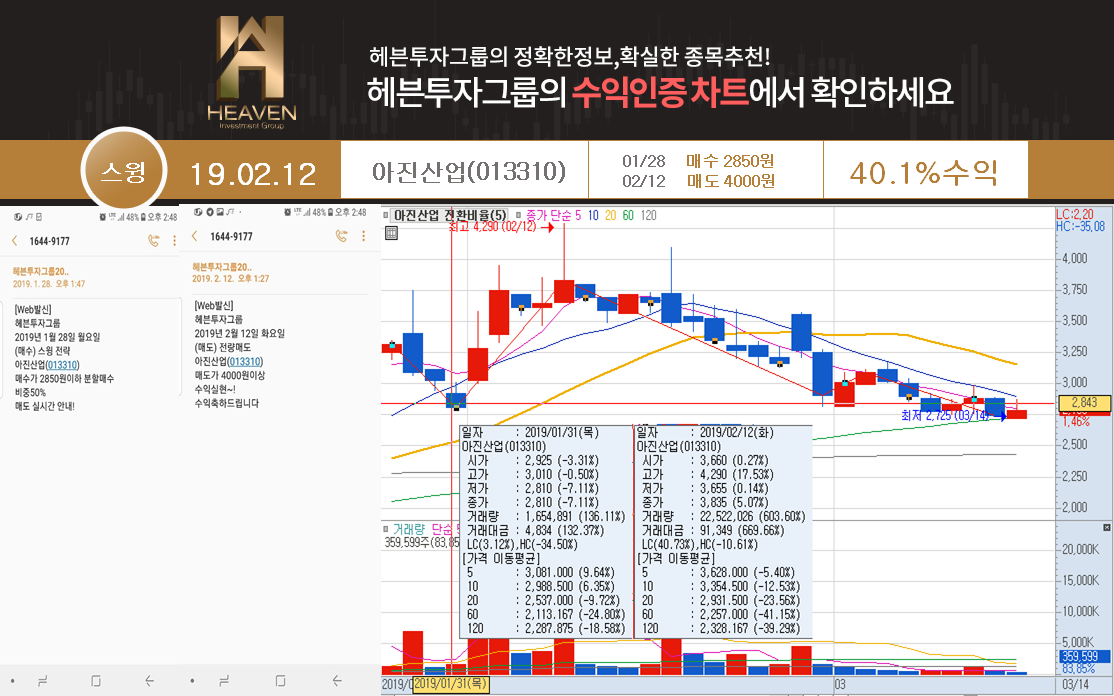Tap home icon on right phone navbar

[281, 680]
